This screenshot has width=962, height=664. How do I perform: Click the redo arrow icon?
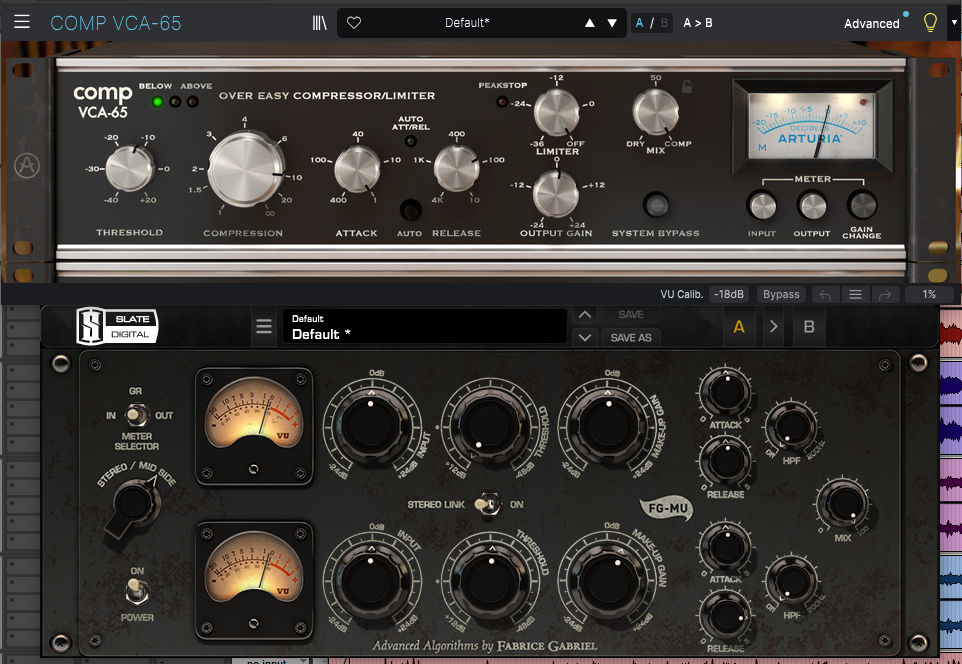point(885,295)
